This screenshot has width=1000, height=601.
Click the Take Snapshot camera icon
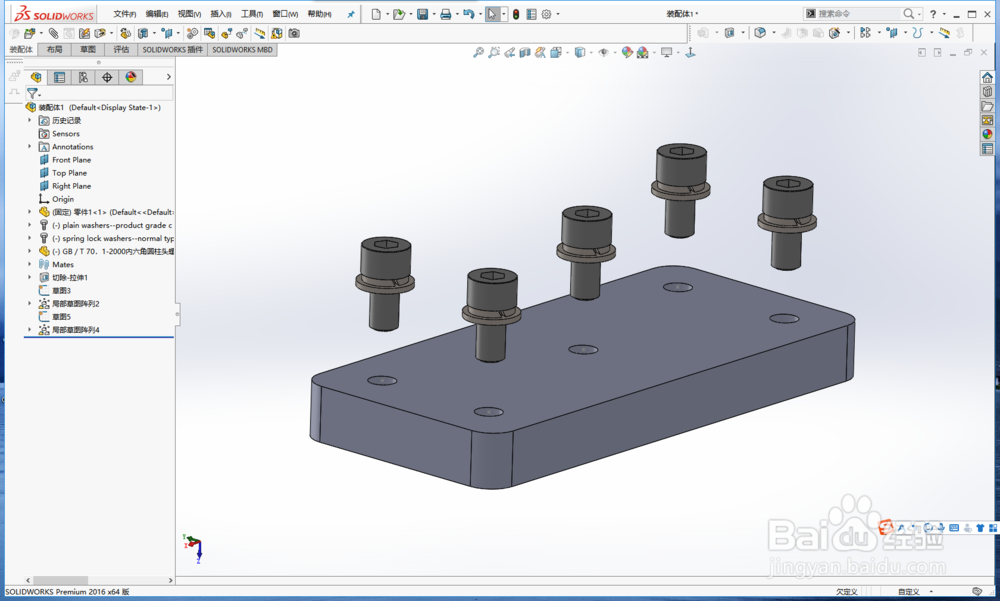[294, 33]
